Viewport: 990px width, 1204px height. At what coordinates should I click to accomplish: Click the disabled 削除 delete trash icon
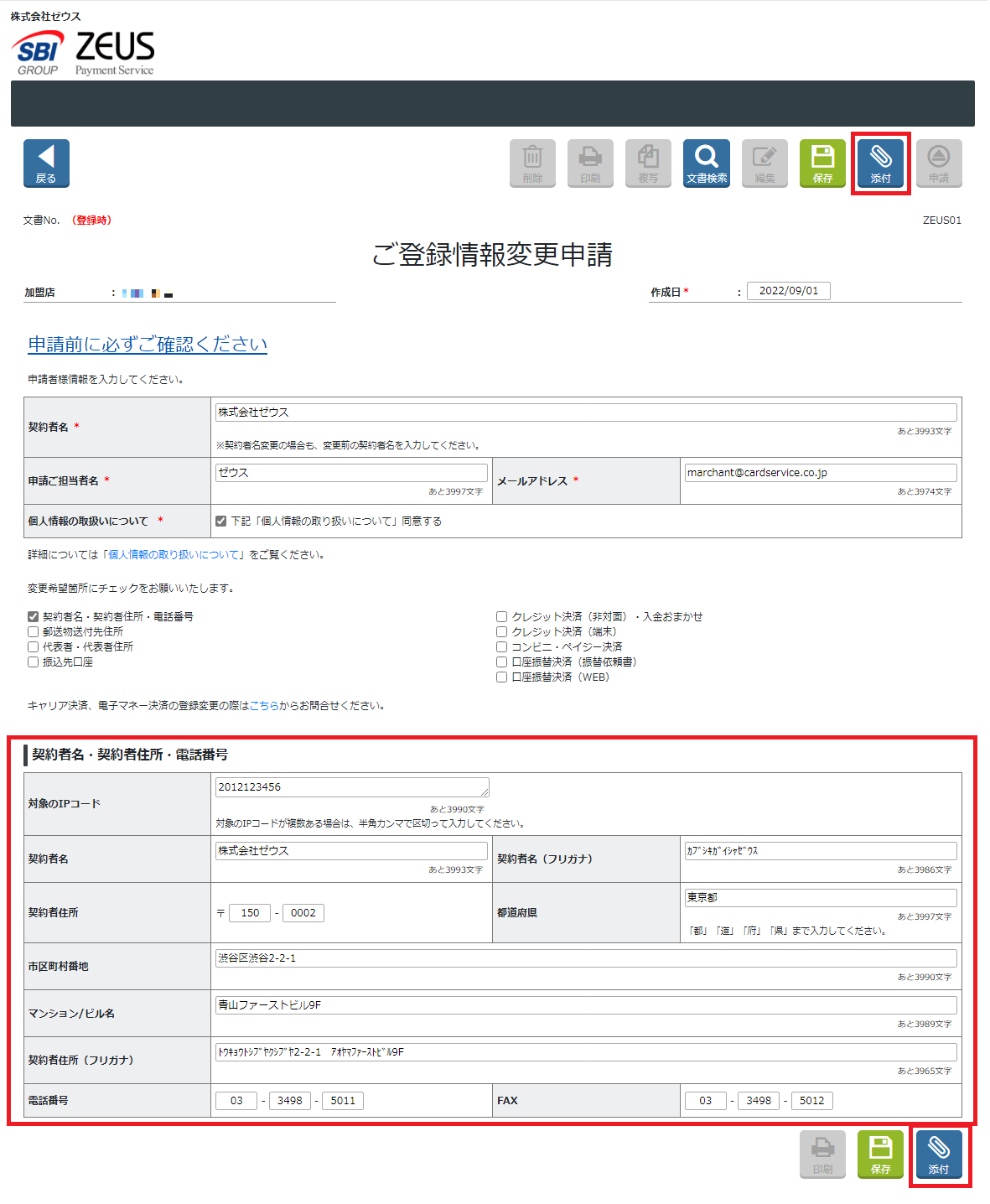(x=532, y=163)
